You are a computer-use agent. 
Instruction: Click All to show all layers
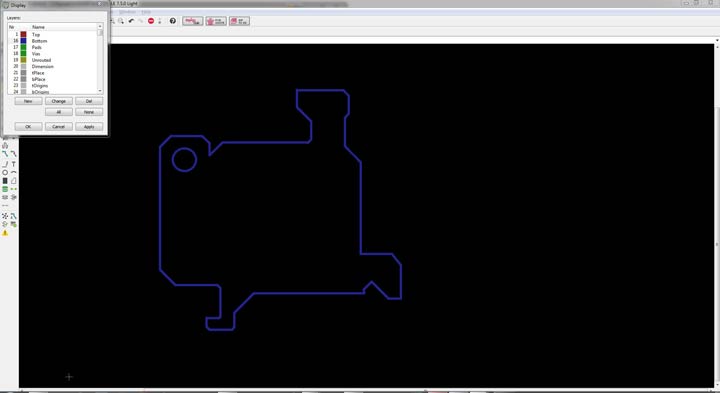pos(58,112)
